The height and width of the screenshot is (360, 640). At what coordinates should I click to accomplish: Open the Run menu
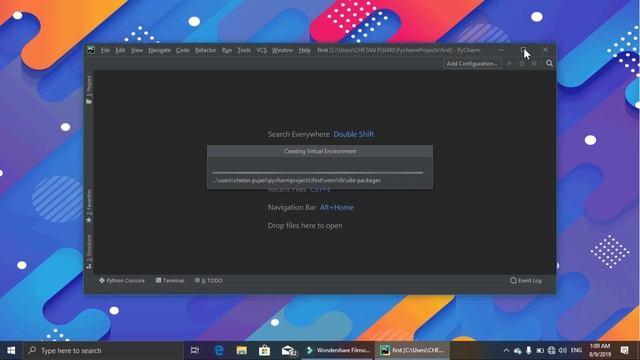coord(227,50)
